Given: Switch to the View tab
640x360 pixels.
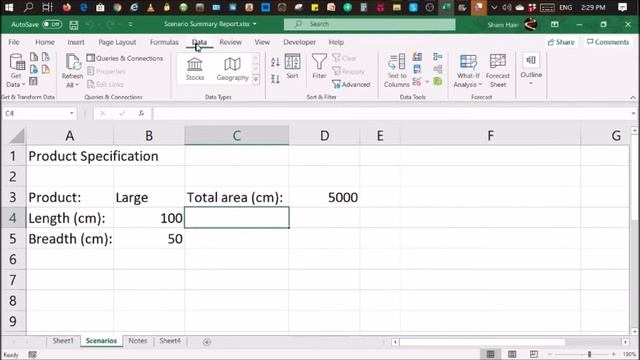Looking at the screenshot, I should pyautogui.click(x=262, y=42).
